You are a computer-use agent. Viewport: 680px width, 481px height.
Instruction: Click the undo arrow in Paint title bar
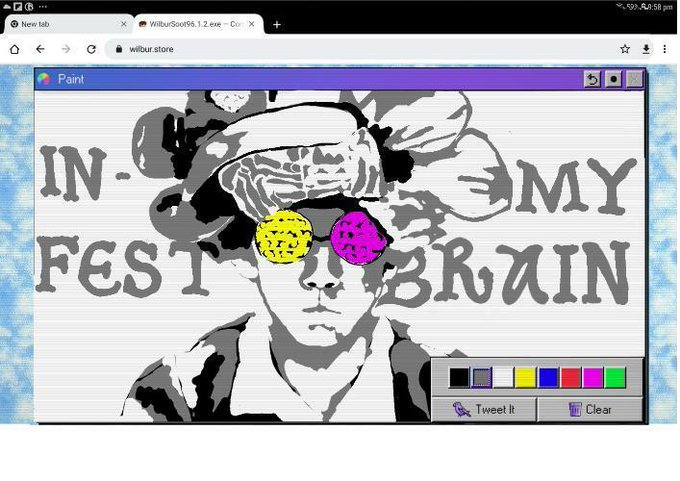click(592, 79)
